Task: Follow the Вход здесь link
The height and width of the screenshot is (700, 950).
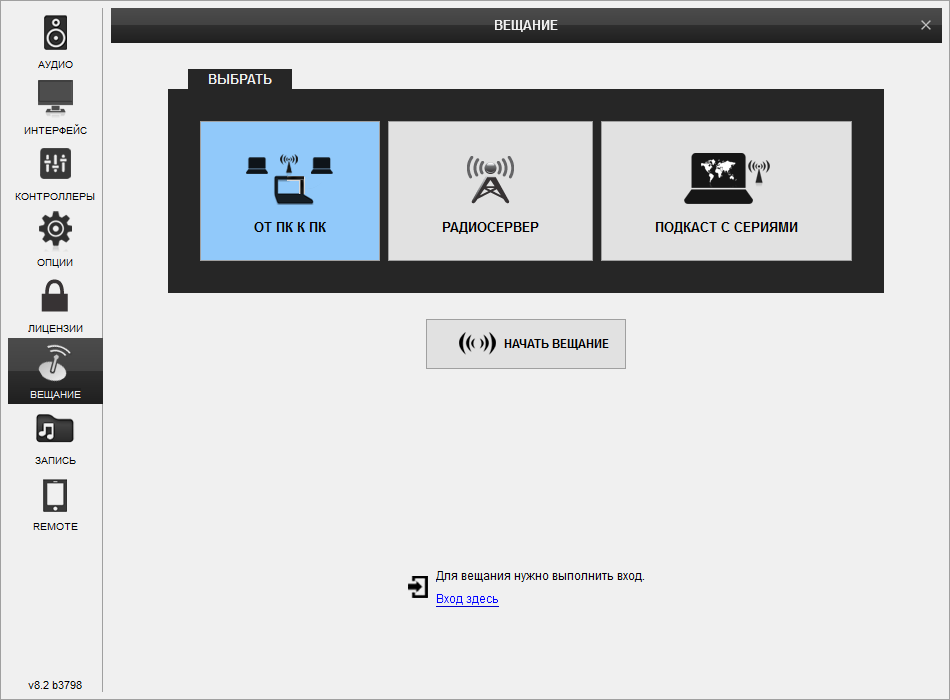Action: pyautogui.click(x=467, y=599)
